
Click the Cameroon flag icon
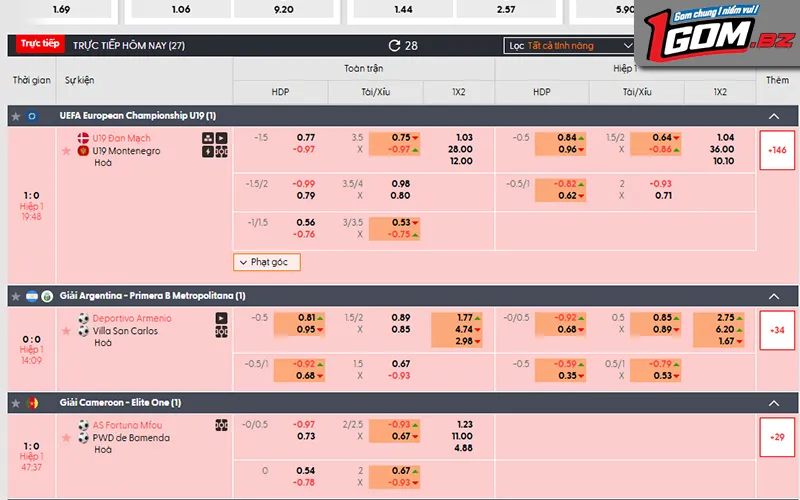click(x=33, y=403)
